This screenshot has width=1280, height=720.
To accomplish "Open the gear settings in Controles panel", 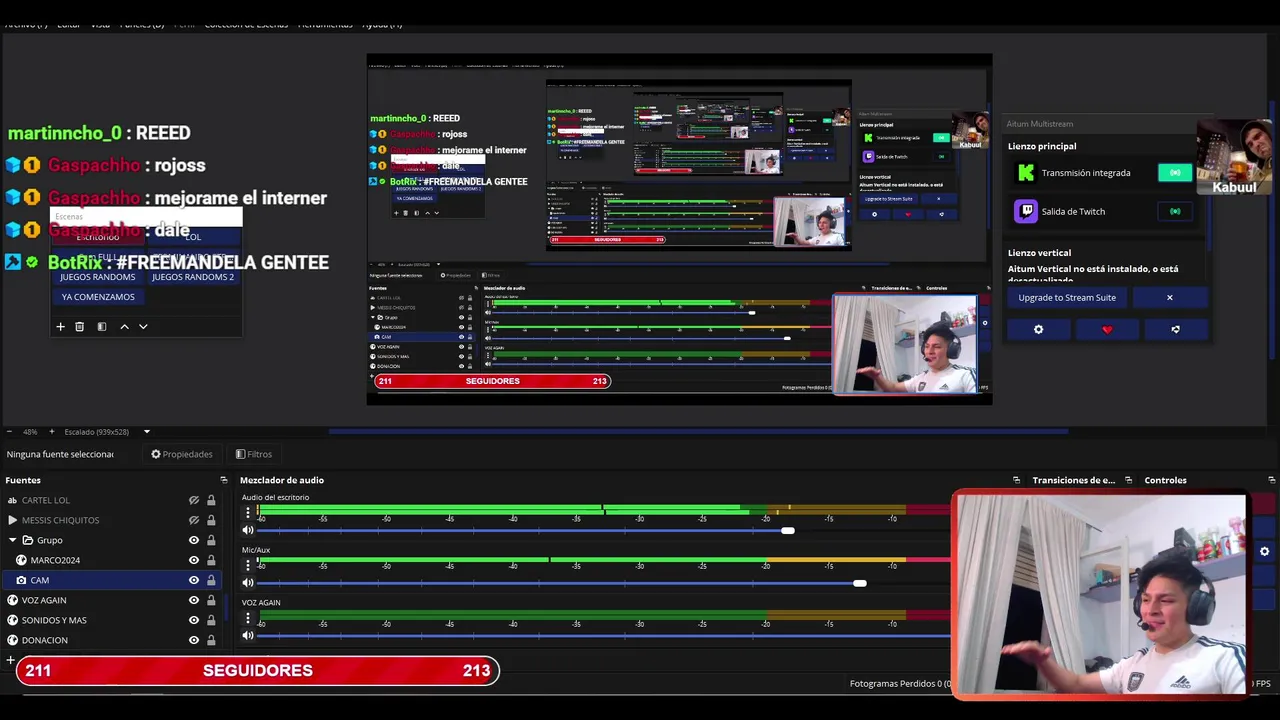I will point(1264,551).
